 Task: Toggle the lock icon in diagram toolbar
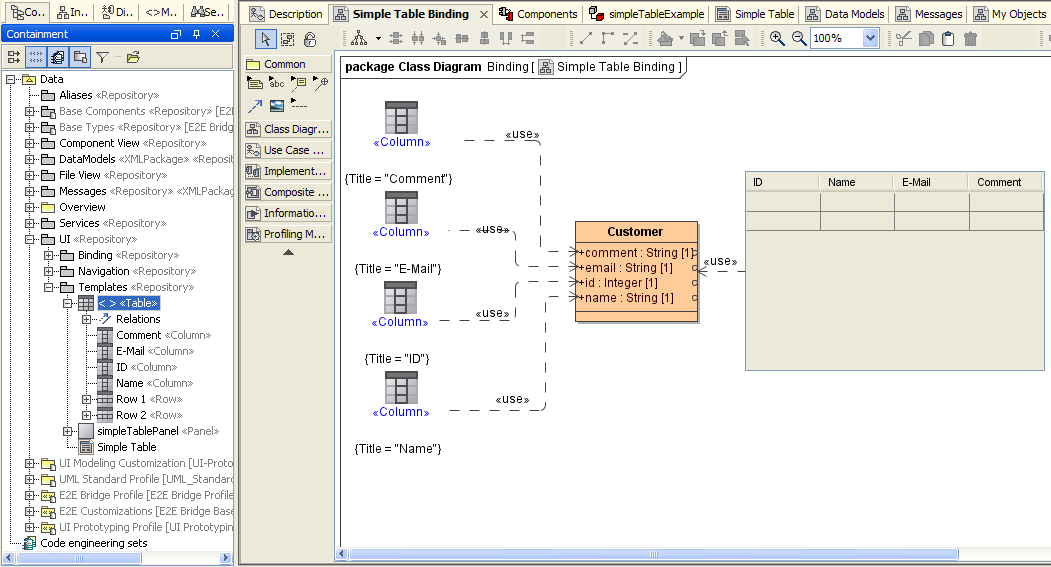(x=310, y=39)
